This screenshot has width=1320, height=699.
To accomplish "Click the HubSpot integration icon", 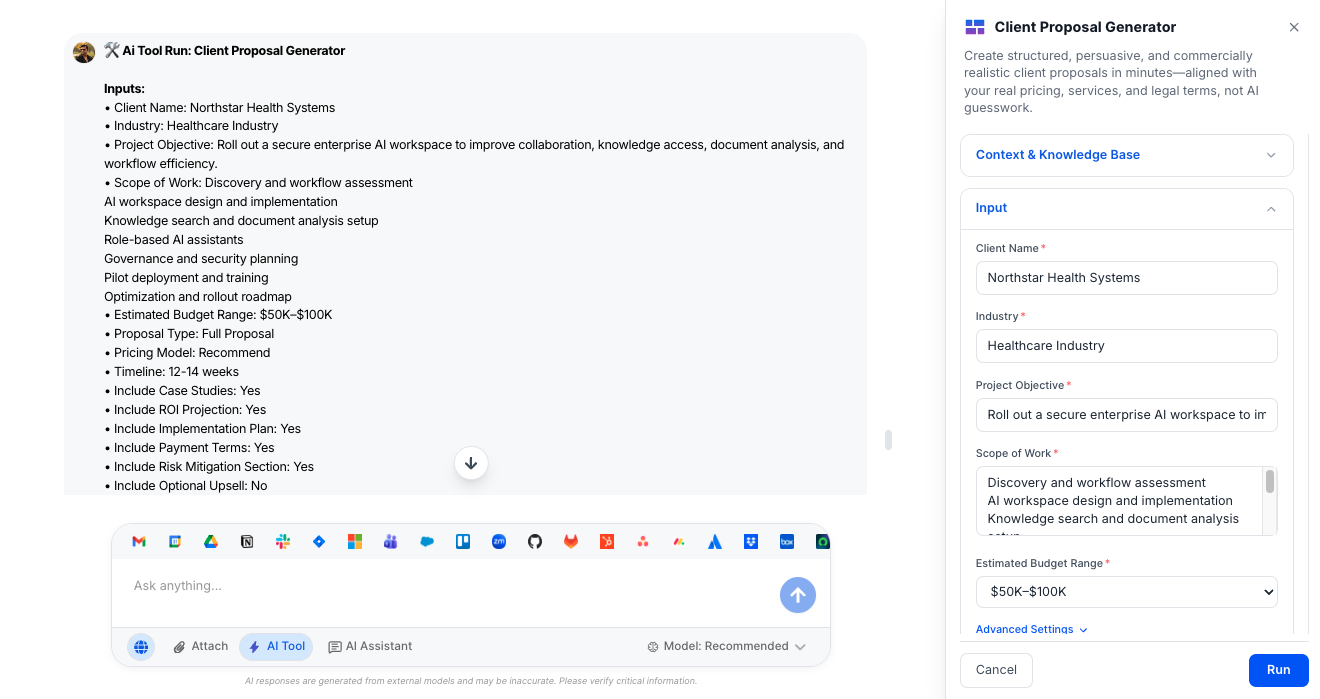I will (x=607, y=541).
